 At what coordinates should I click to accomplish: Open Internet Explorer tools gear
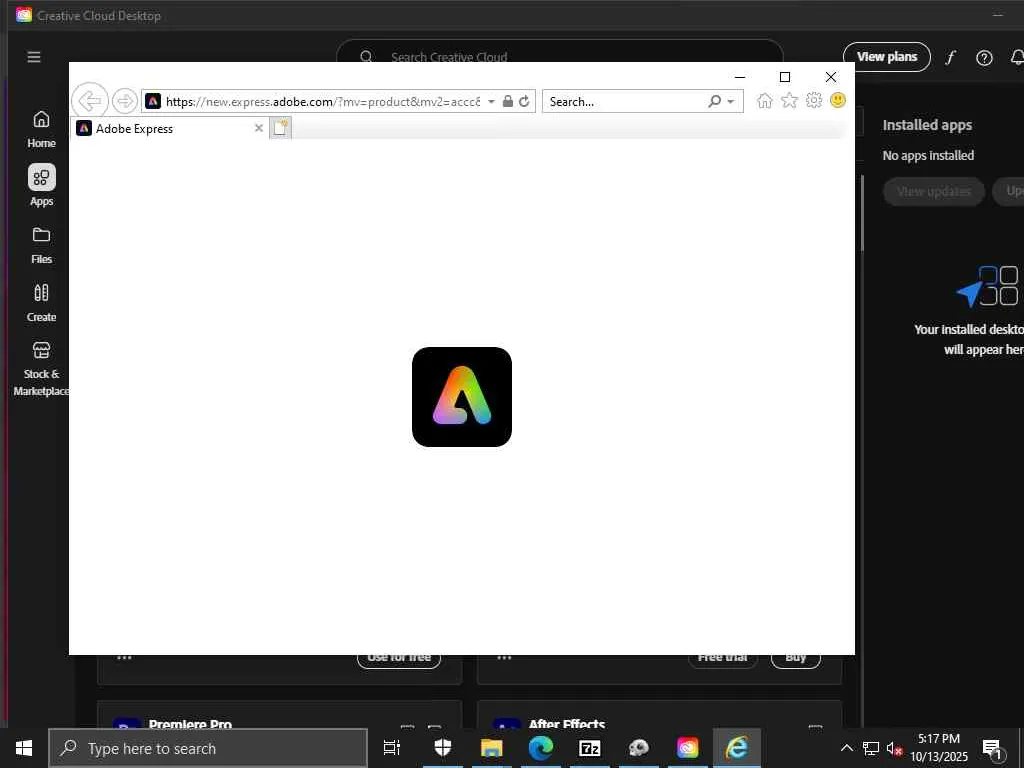[x=814, y=100]
